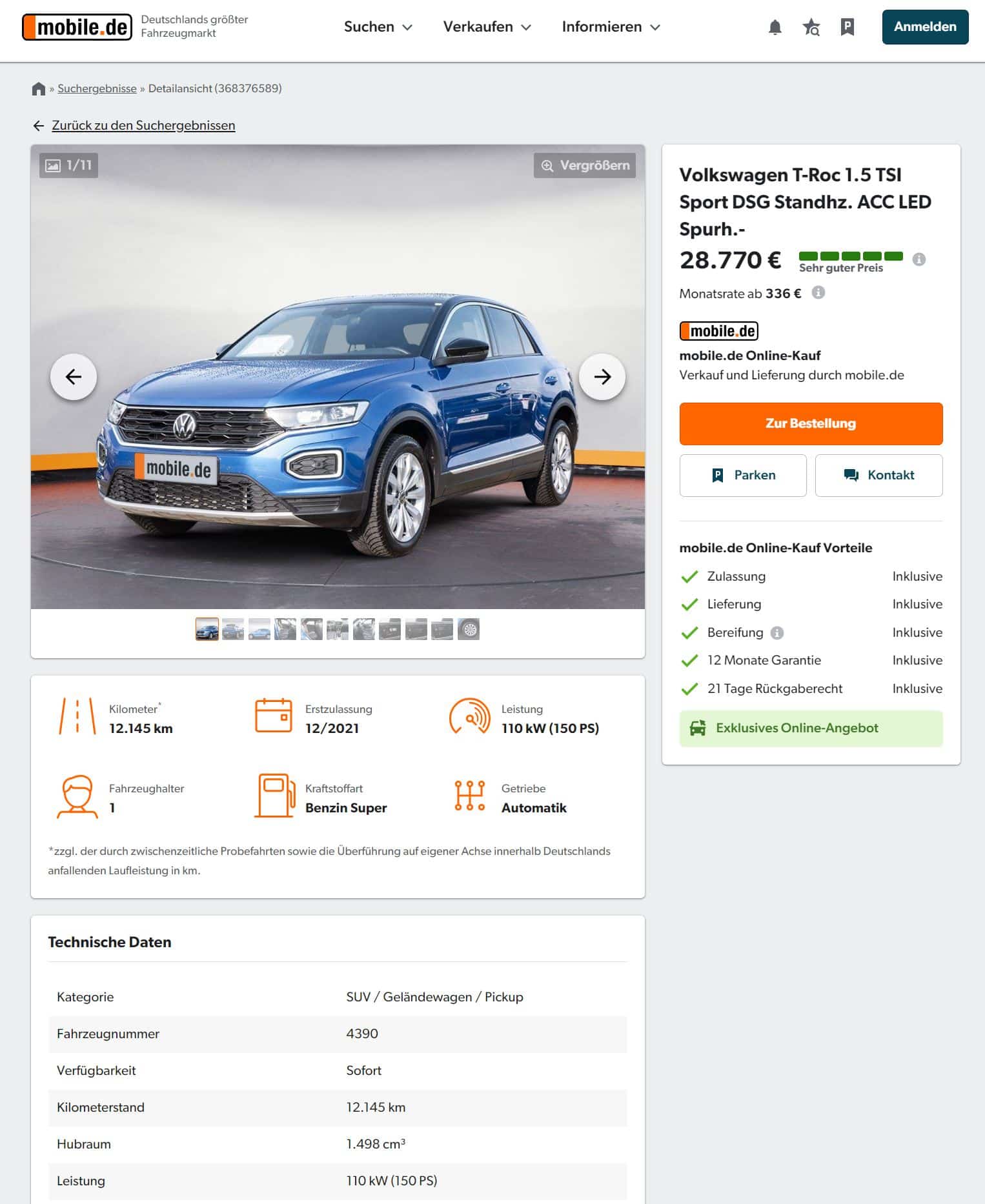Click Vergrößern to enlarge image
985x1204 pixels.
(585, 165)
